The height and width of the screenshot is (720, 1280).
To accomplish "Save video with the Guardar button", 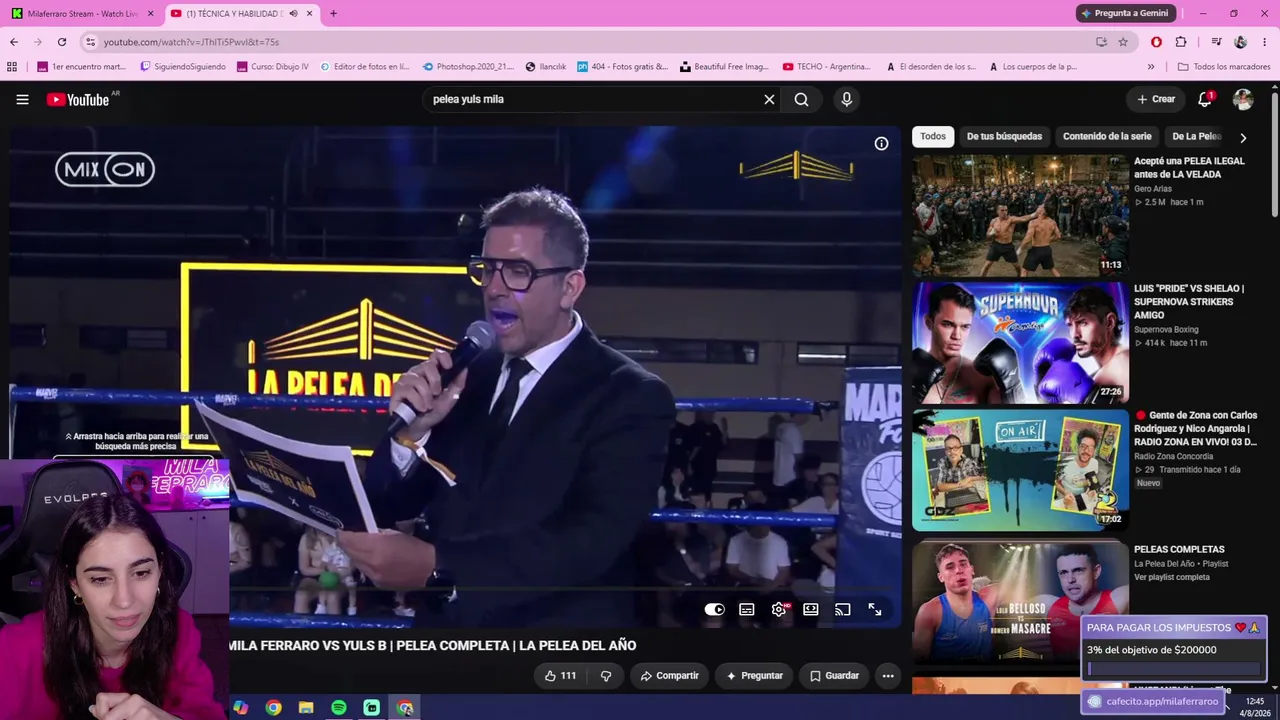I will pyautogui.click(x=834, y=675).
